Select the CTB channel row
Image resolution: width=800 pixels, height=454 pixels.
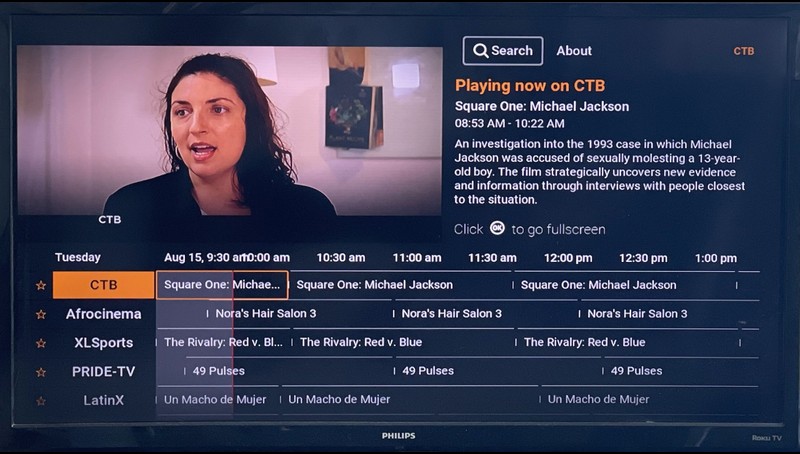tap(104, 285)
